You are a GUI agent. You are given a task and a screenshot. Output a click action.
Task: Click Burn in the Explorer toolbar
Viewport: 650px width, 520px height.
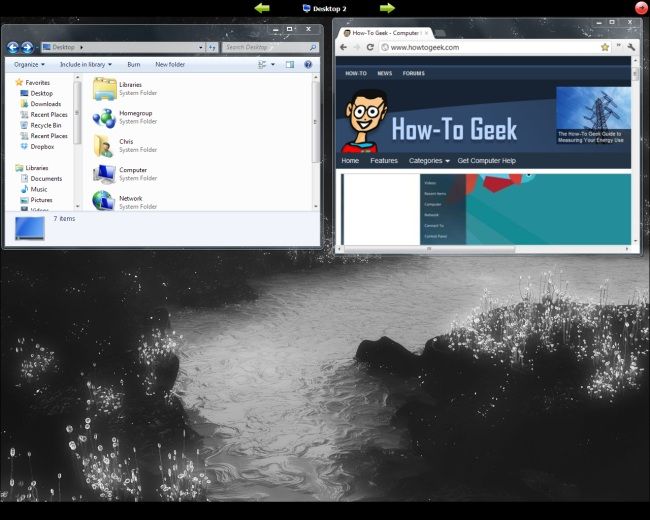point(133,64)
